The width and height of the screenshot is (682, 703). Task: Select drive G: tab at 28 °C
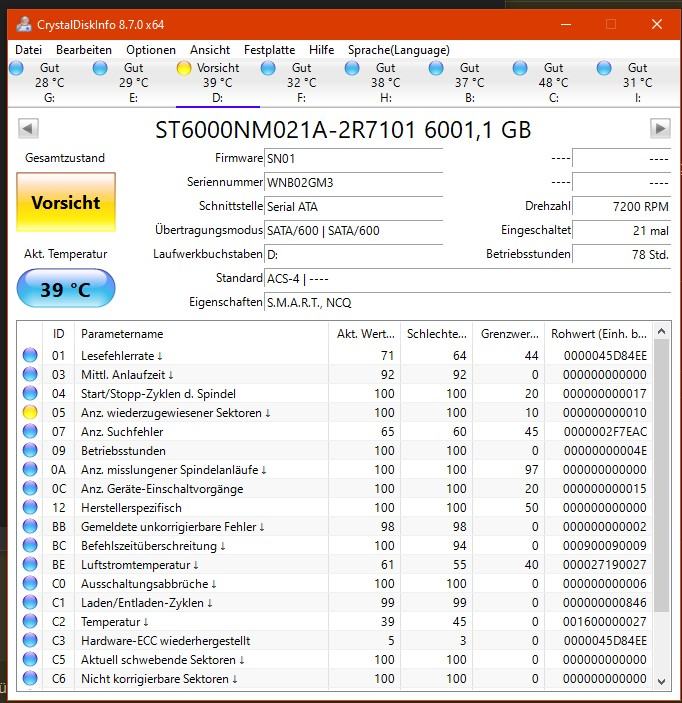coord(49,82)
